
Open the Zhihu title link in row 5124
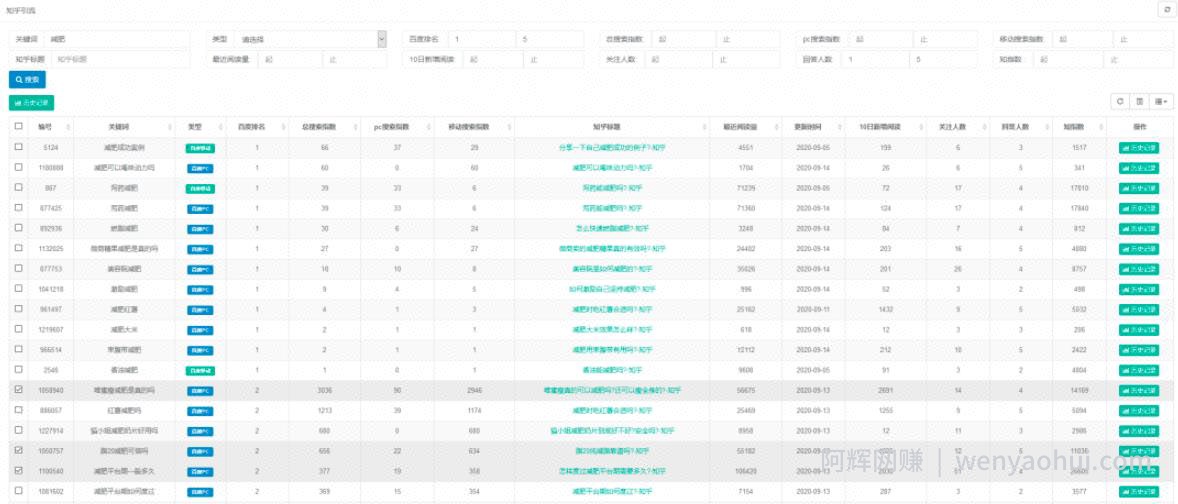[x=612, y=148]
